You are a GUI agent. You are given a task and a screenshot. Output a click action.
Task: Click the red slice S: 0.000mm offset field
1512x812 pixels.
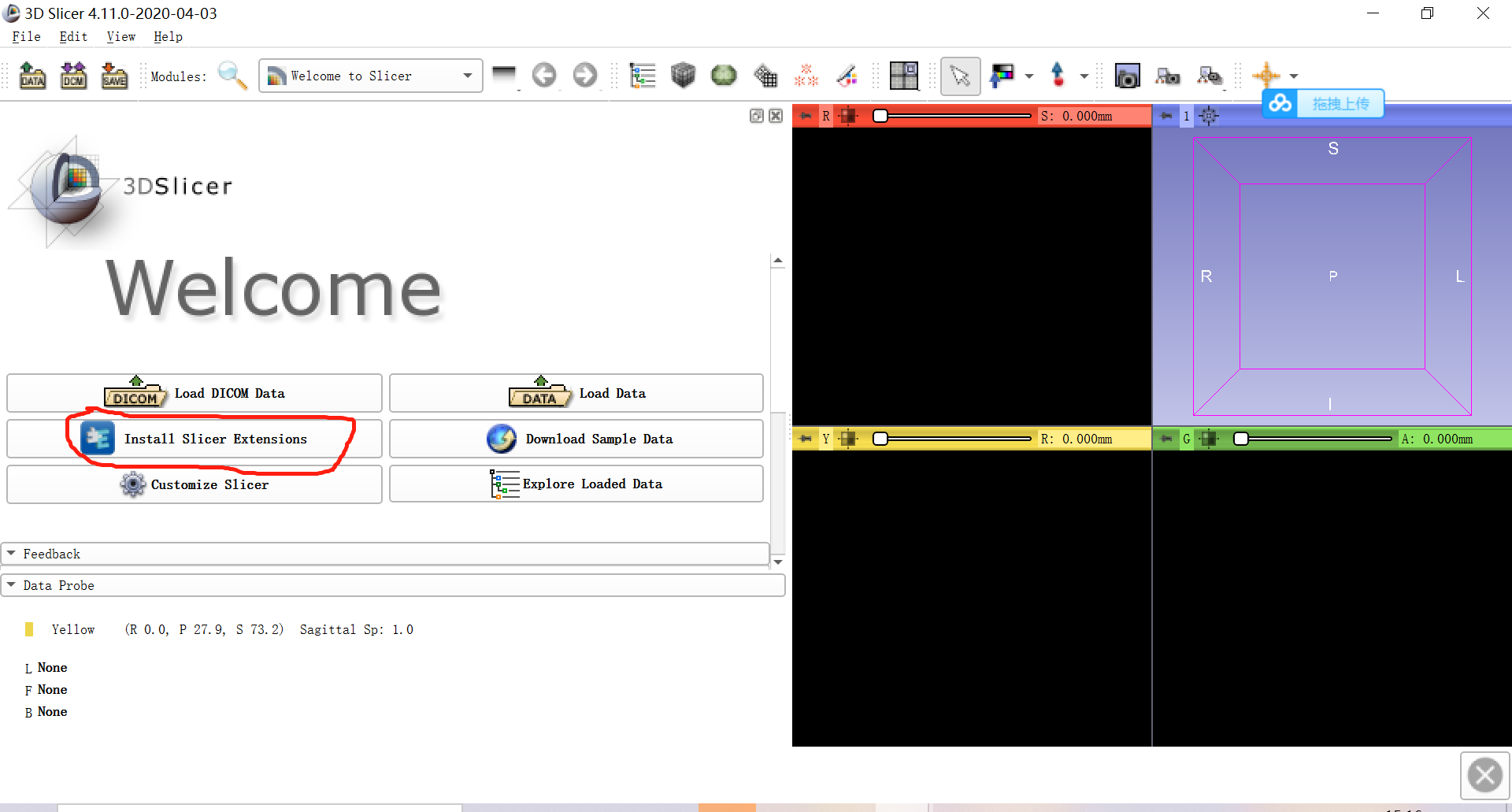1093,116
